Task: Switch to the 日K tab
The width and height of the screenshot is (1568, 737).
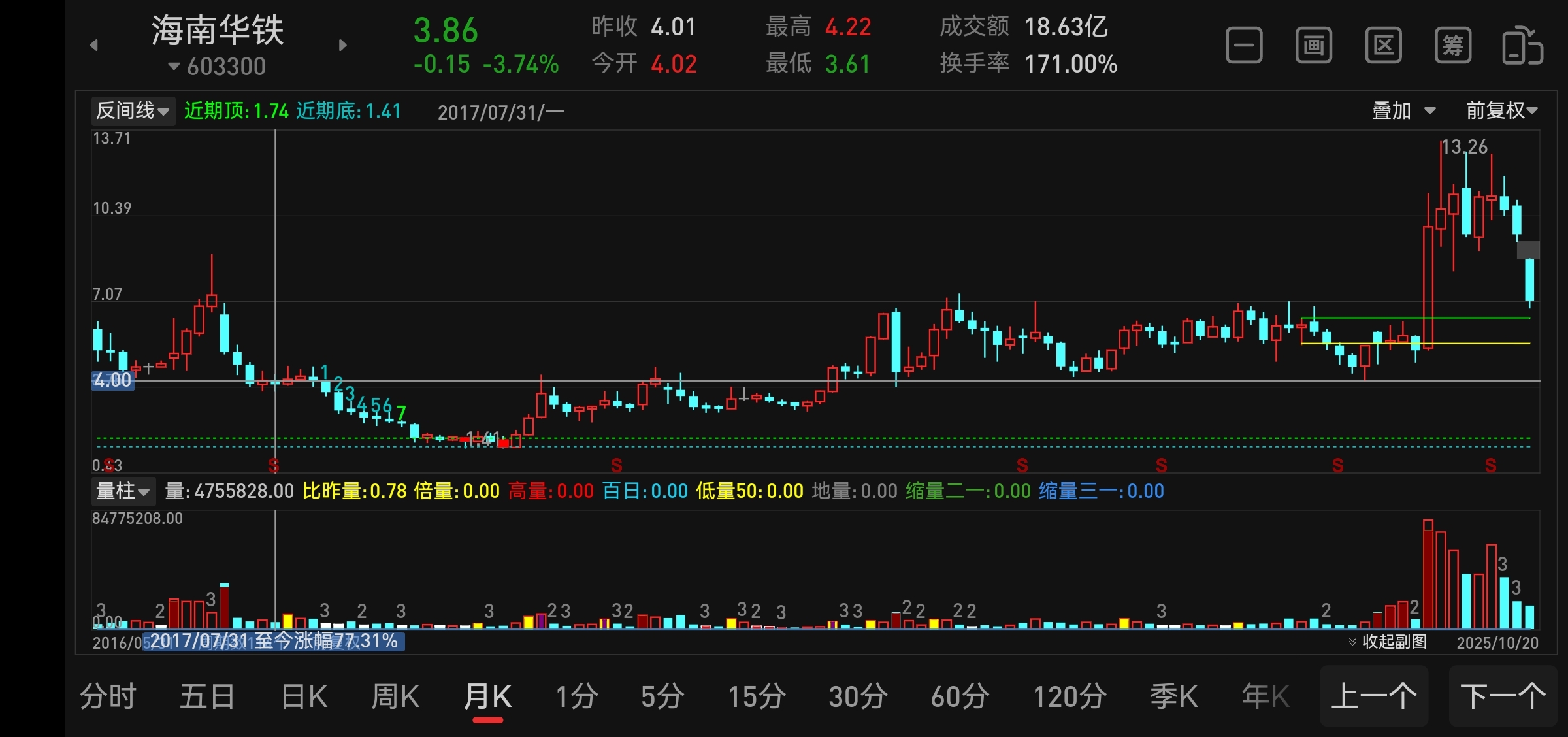Action: pos(304,696)
